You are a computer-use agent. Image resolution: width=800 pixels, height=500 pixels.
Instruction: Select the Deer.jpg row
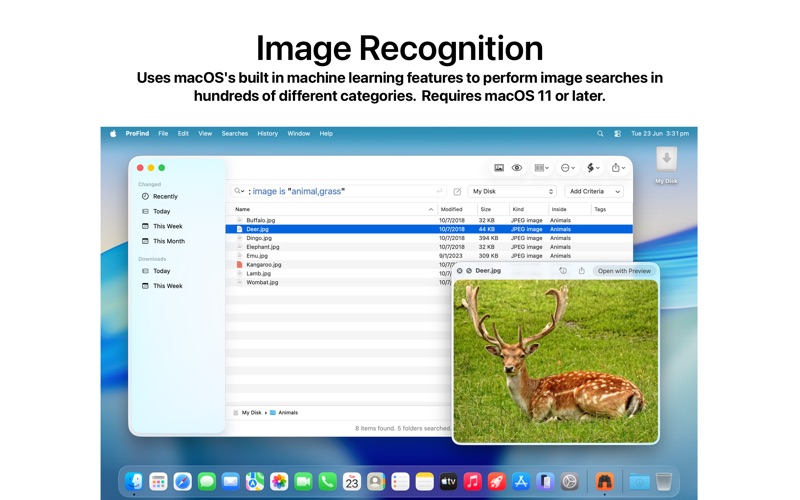coord(429,229)
